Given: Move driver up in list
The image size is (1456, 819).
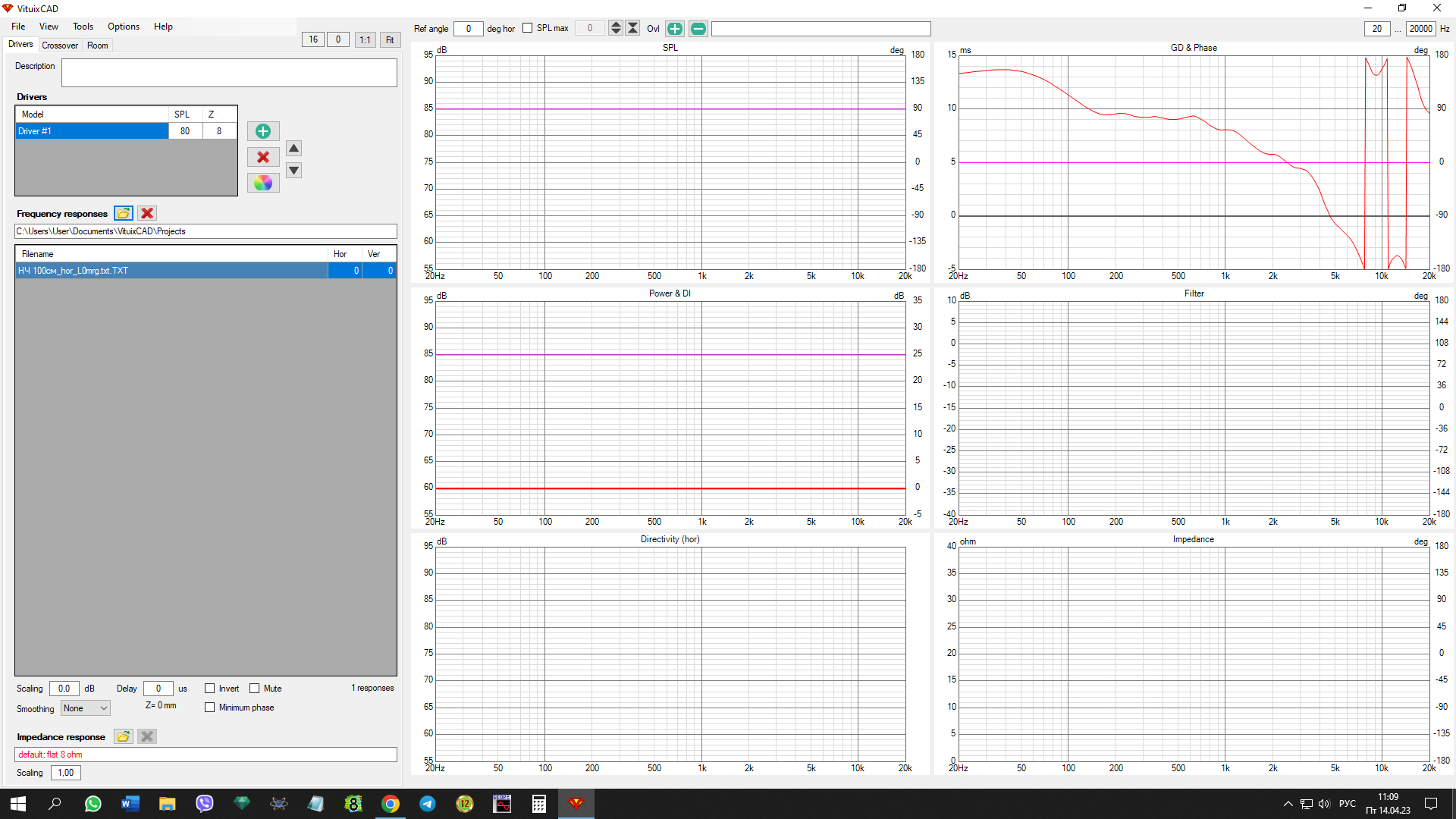Looking at the screenshot, I should tap(294, 149).
